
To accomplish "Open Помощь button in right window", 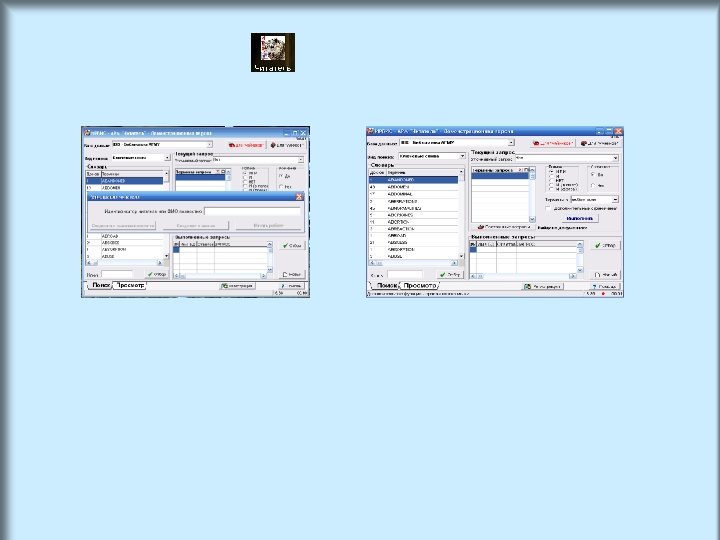I will click(604, 287).
